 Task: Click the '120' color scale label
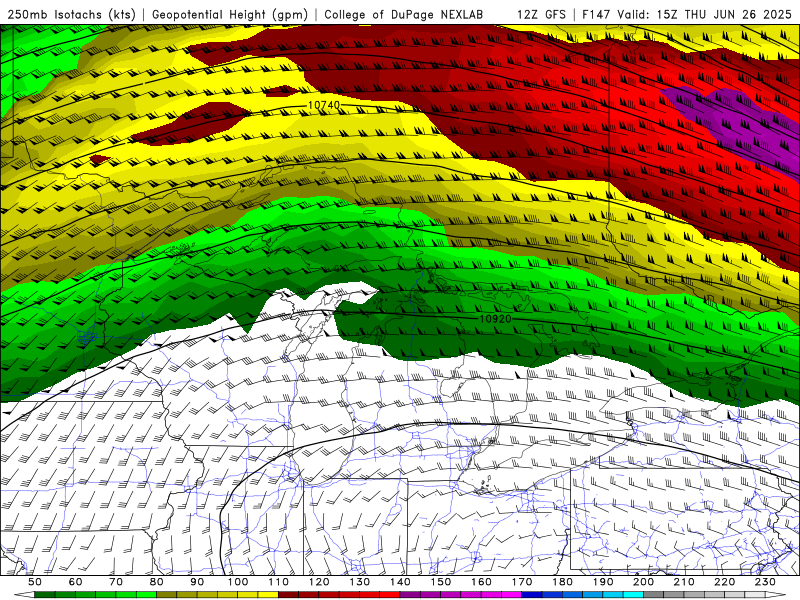click(x=319, y=582)
